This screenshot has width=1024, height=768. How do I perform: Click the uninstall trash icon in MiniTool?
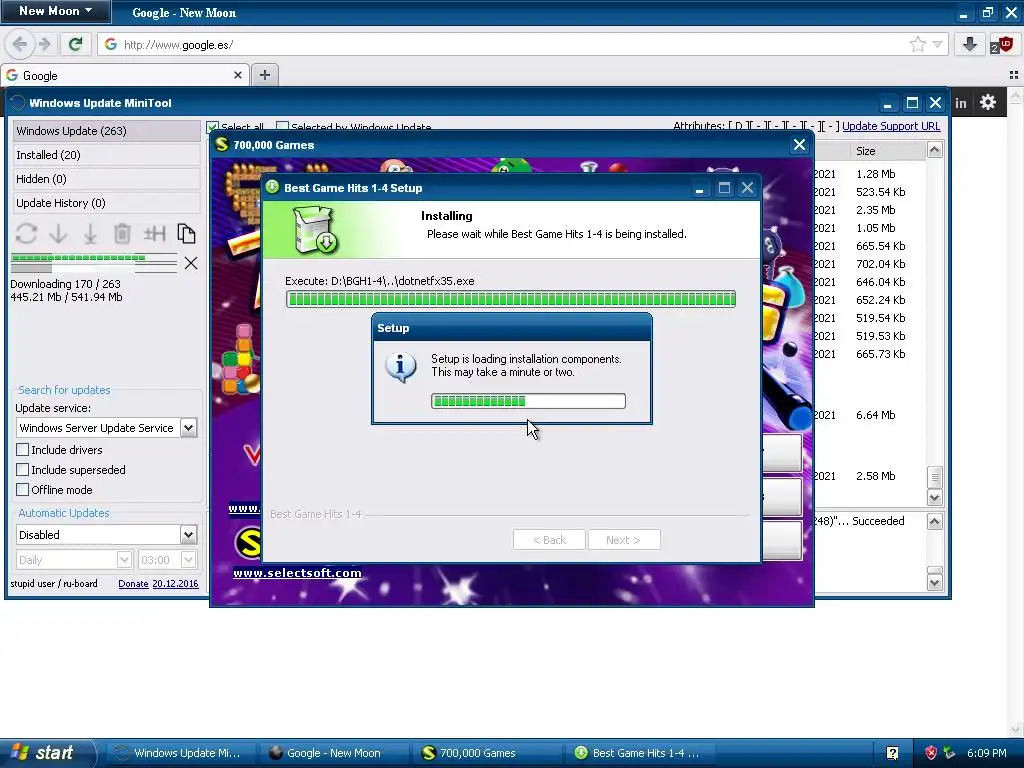click(x=122, y=234)
